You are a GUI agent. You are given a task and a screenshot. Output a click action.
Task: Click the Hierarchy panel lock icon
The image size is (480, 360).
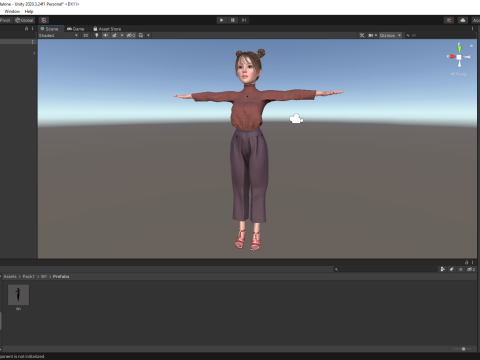tap(27, 28)
